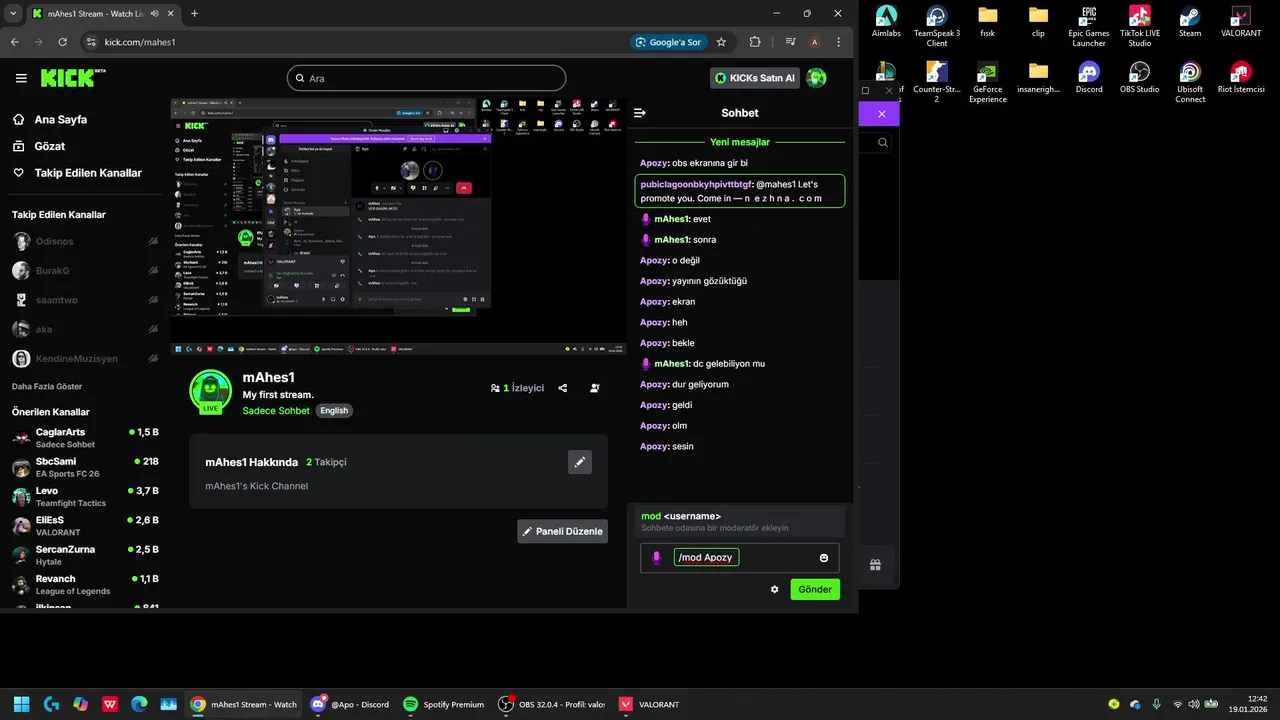Switch to Discord @Apo in taskbar

click(350, 704)
